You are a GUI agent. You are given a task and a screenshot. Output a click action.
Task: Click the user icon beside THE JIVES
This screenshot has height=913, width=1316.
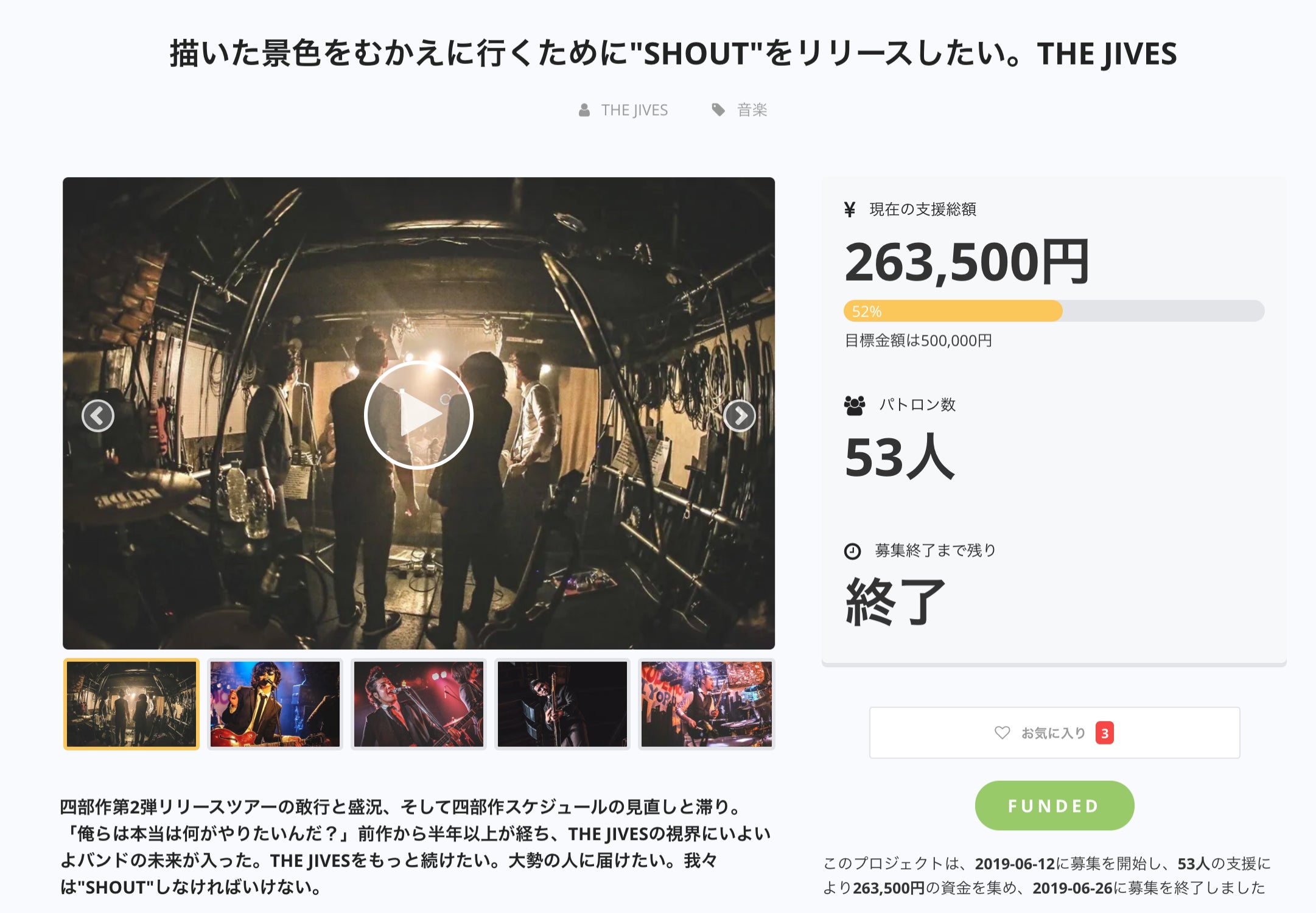click(x=584, y=110)
